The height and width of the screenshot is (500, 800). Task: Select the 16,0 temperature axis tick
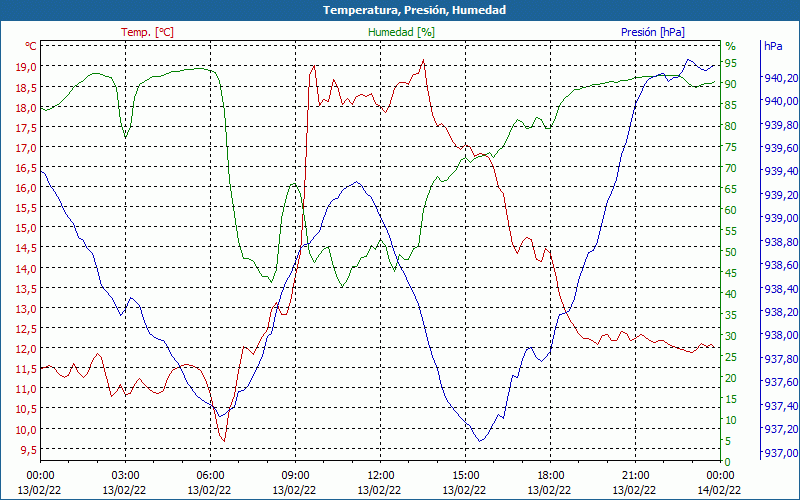coord(27,188)
